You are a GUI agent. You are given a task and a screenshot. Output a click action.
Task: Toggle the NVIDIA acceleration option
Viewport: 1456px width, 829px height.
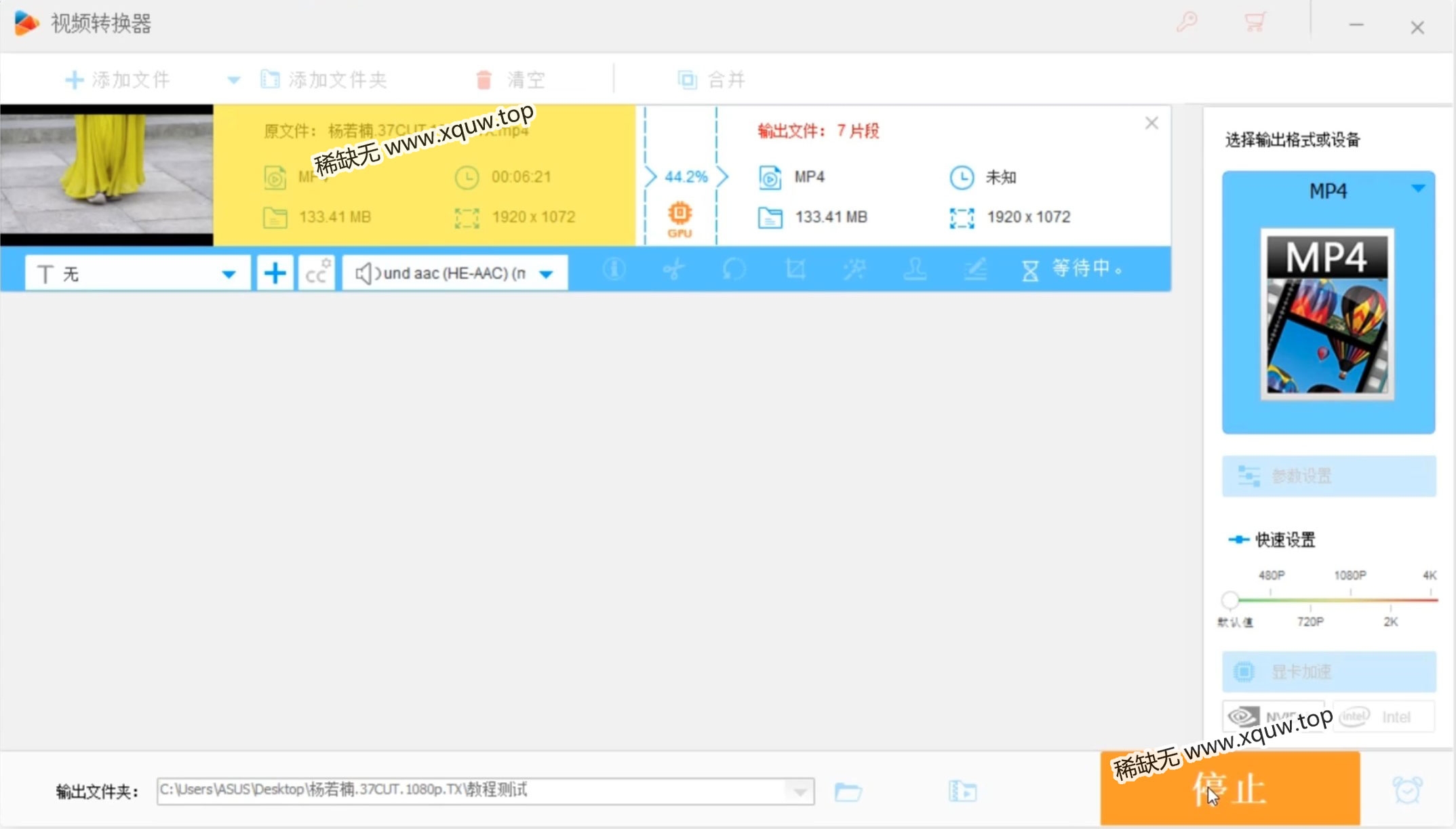coord(1274,717)
